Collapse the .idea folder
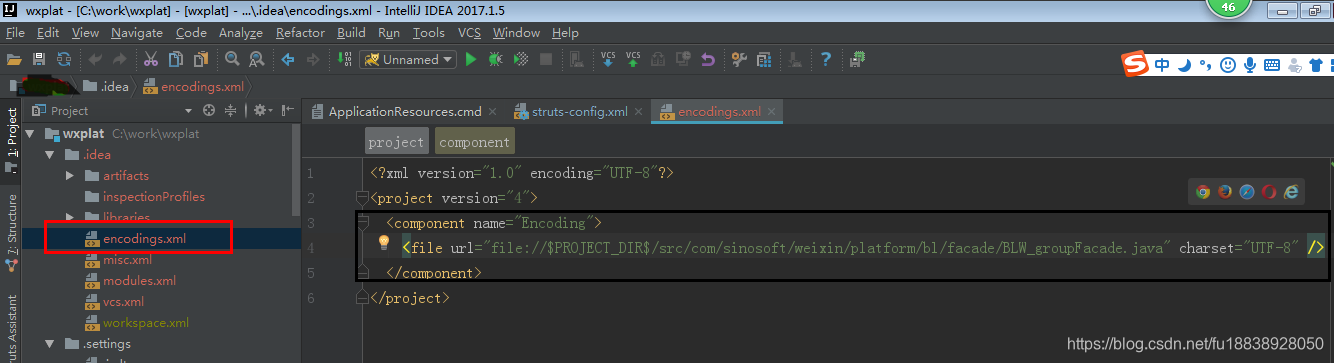 pos(50,155)
